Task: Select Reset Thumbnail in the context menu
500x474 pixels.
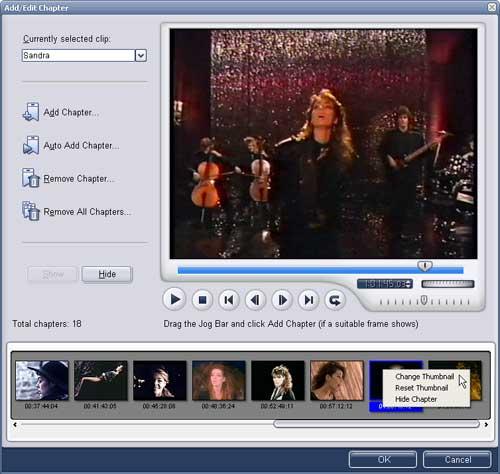Action: pos(421,388)
